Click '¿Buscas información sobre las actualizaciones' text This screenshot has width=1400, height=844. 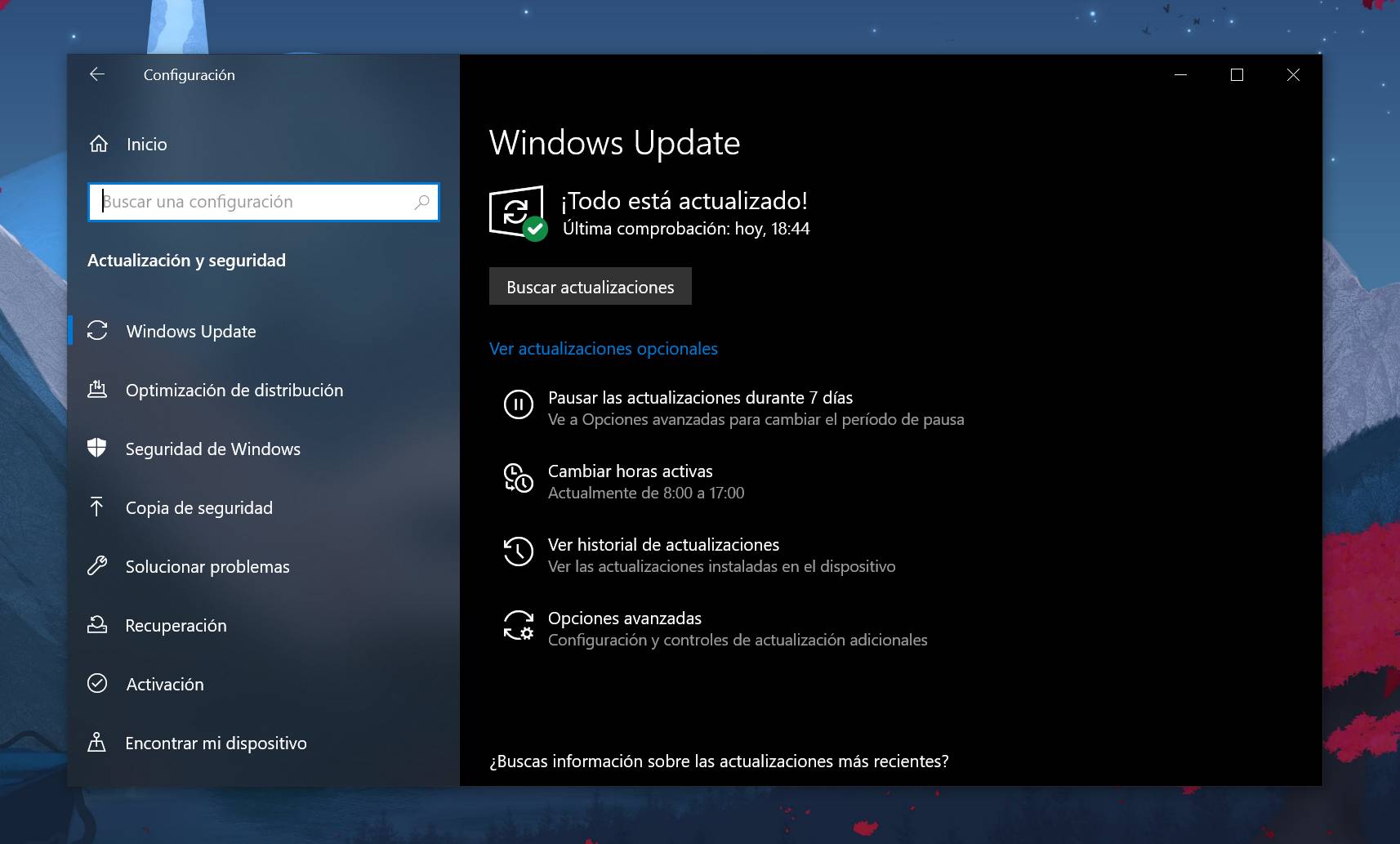(x=719, y=761)
